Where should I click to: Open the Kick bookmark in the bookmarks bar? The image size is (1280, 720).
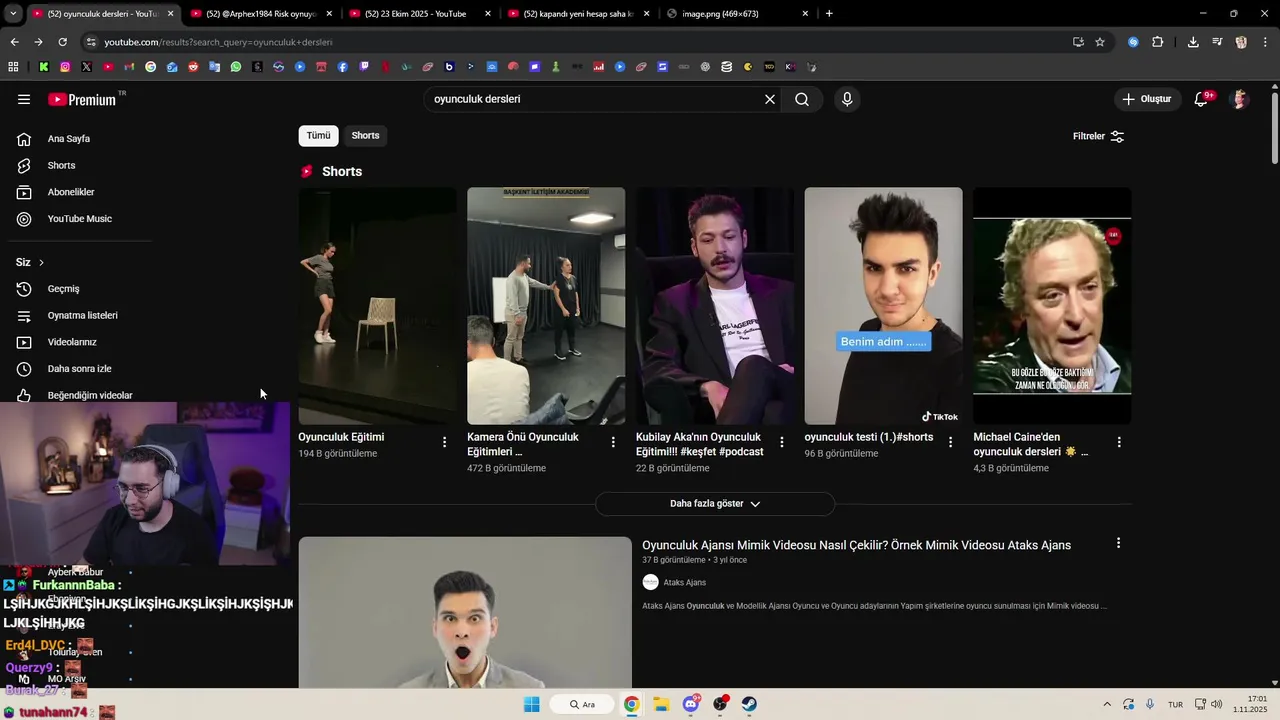pos(44,67)
